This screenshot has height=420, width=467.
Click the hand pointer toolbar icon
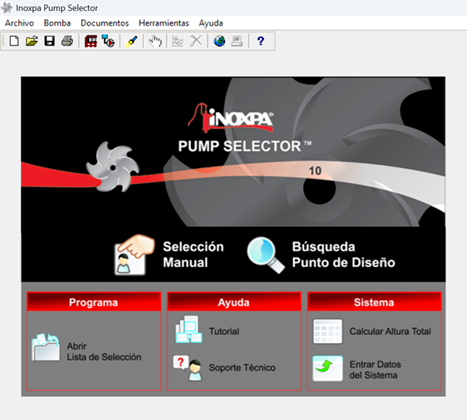[x=155, y=41]
